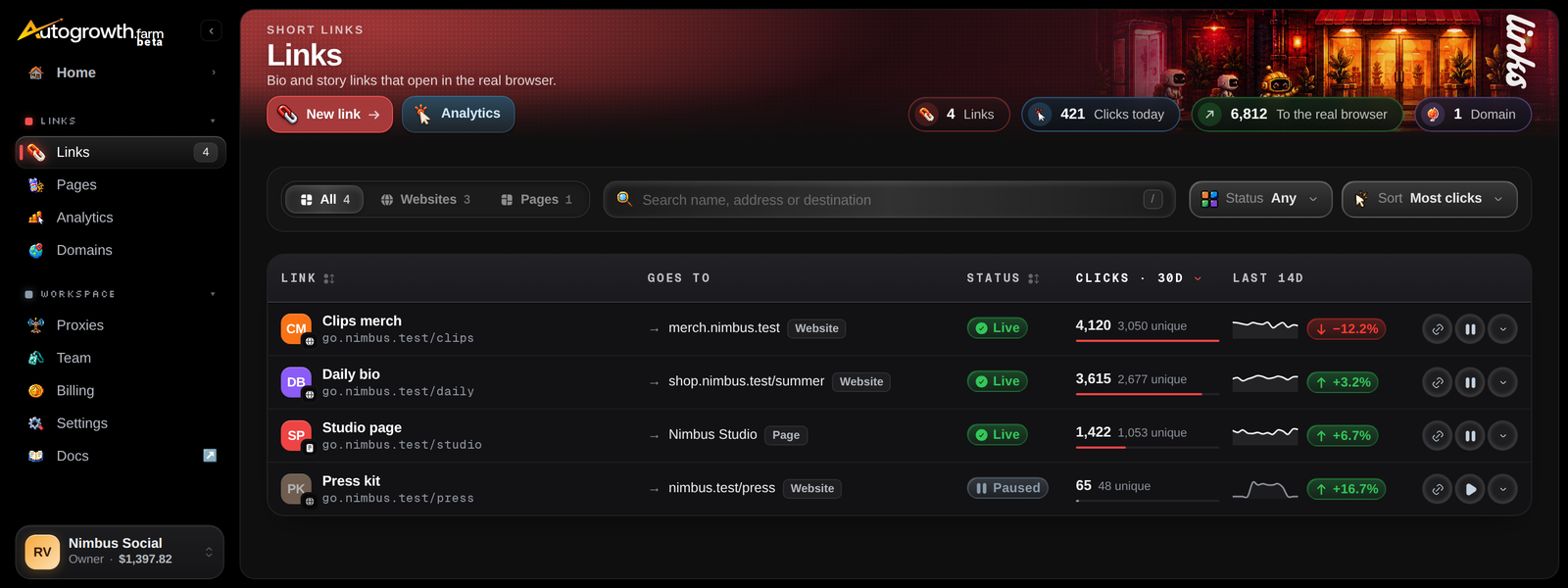Click the RV workspace avatar
Viewport: 1568px width, 588px height.
[42, 552]
